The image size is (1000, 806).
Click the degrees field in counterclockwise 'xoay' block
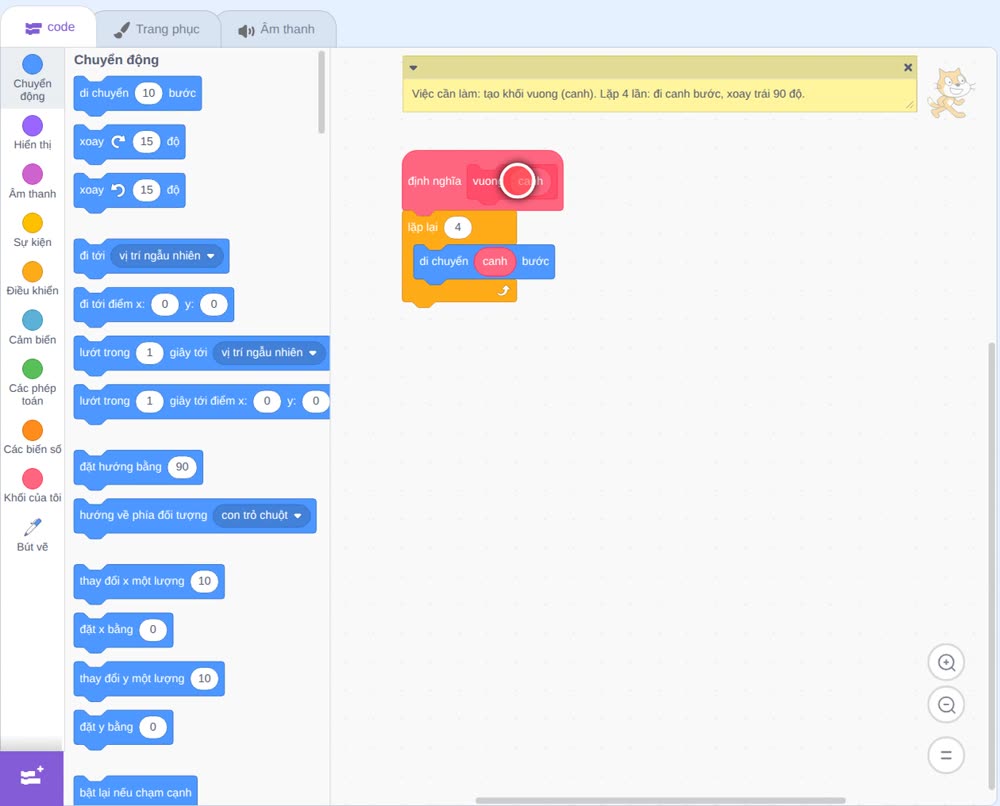147,190
